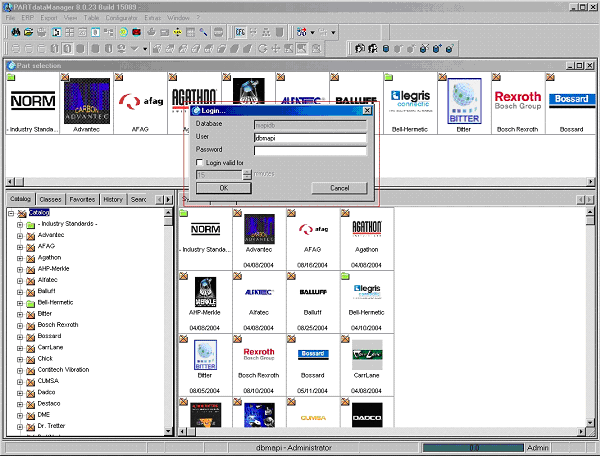Screen dimensions: 600x457
Task: Click the printer icon in top toolbar
Action: point(42,32)
